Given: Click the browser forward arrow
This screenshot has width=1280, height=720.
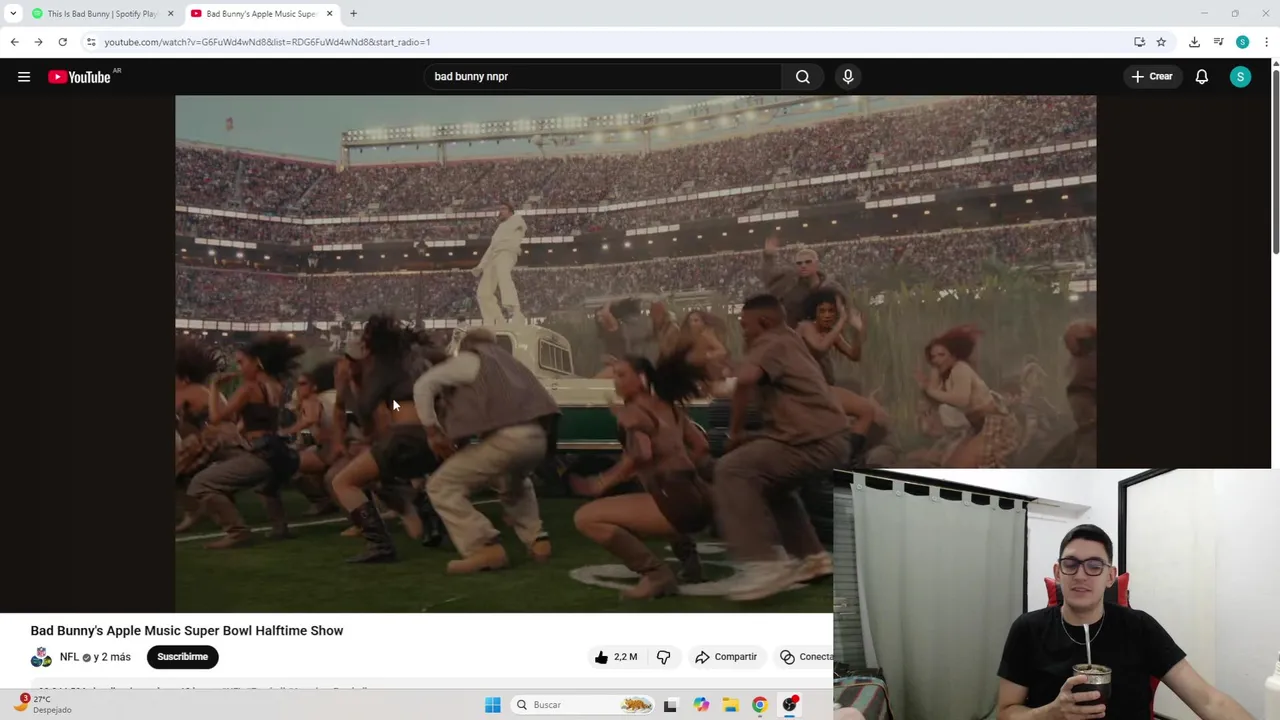Looking at the screenshot, I should coord(38,42).
